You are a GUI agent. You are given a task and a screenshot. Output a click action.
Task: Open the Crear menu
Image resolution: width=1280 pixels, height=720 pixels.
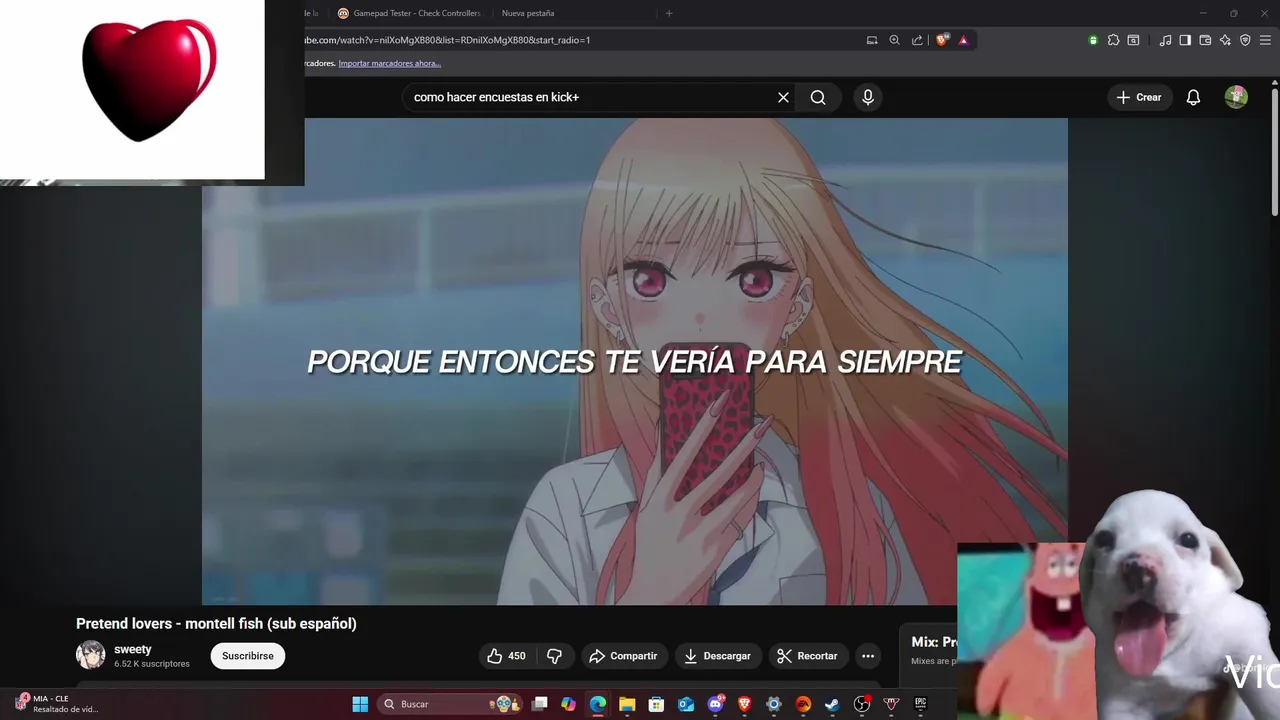(1139, 97)
